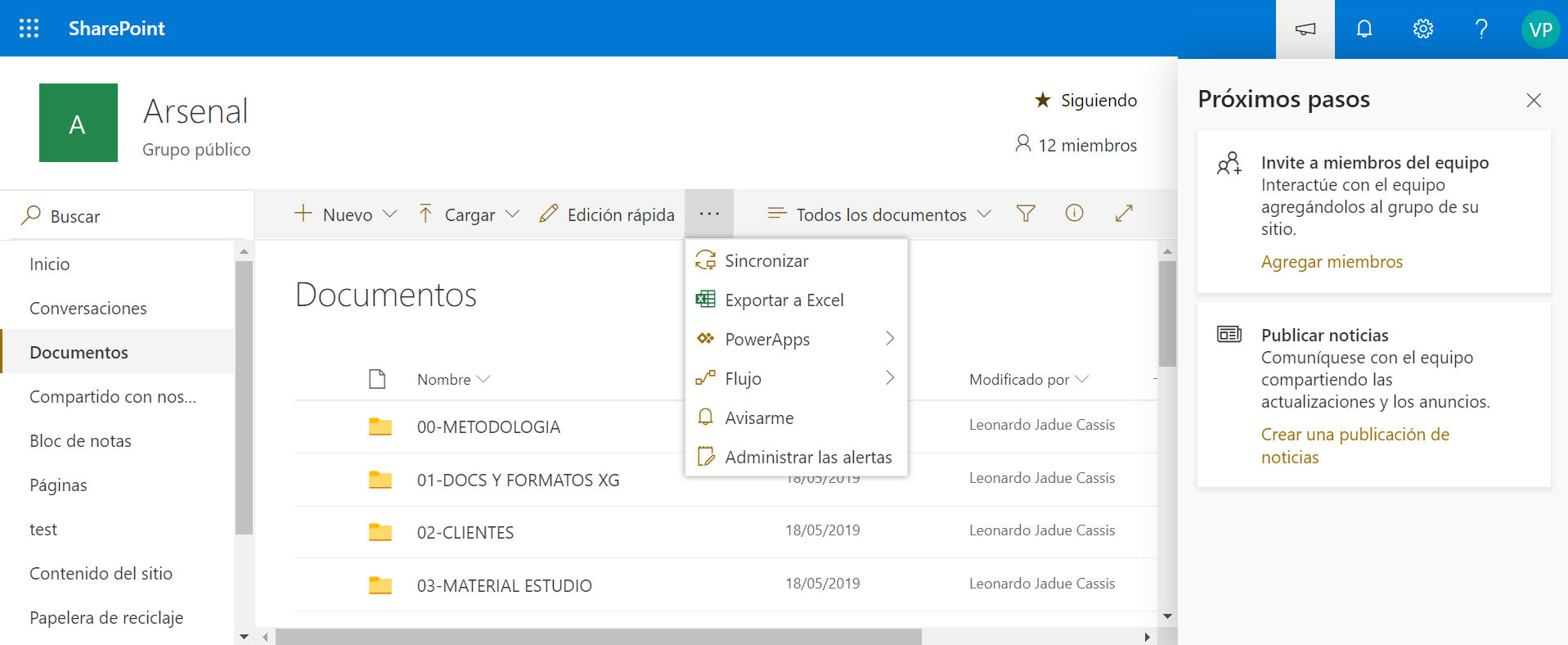Click the Avisarme bell icon
The width and height of the screenshot is (1568, 645).
point(705,417)
